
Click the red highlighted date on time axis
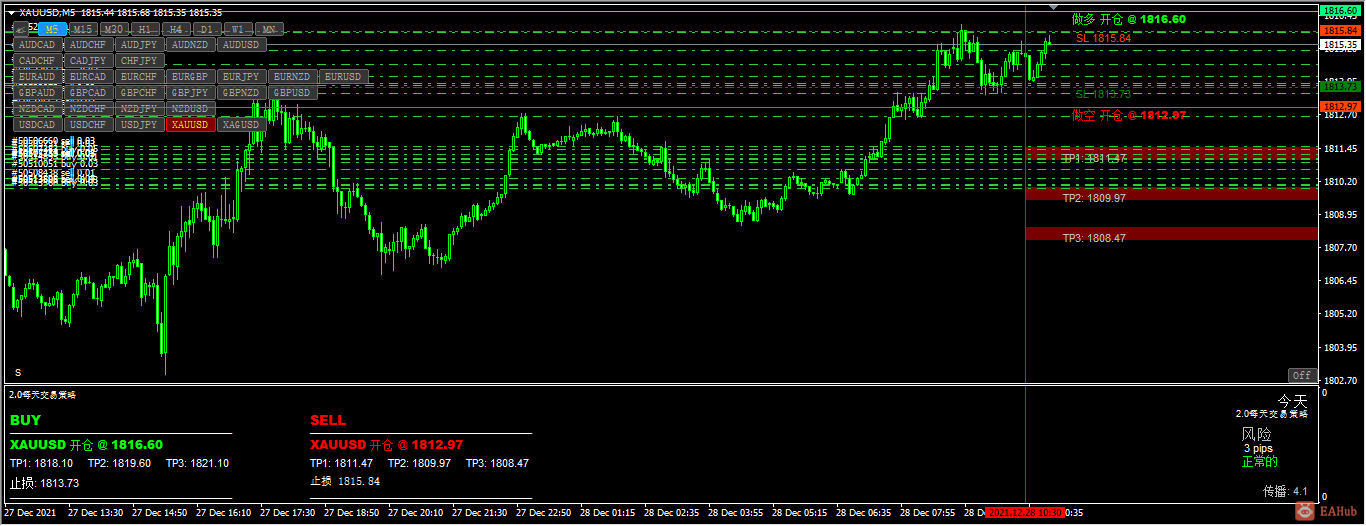click(1025, 513)
